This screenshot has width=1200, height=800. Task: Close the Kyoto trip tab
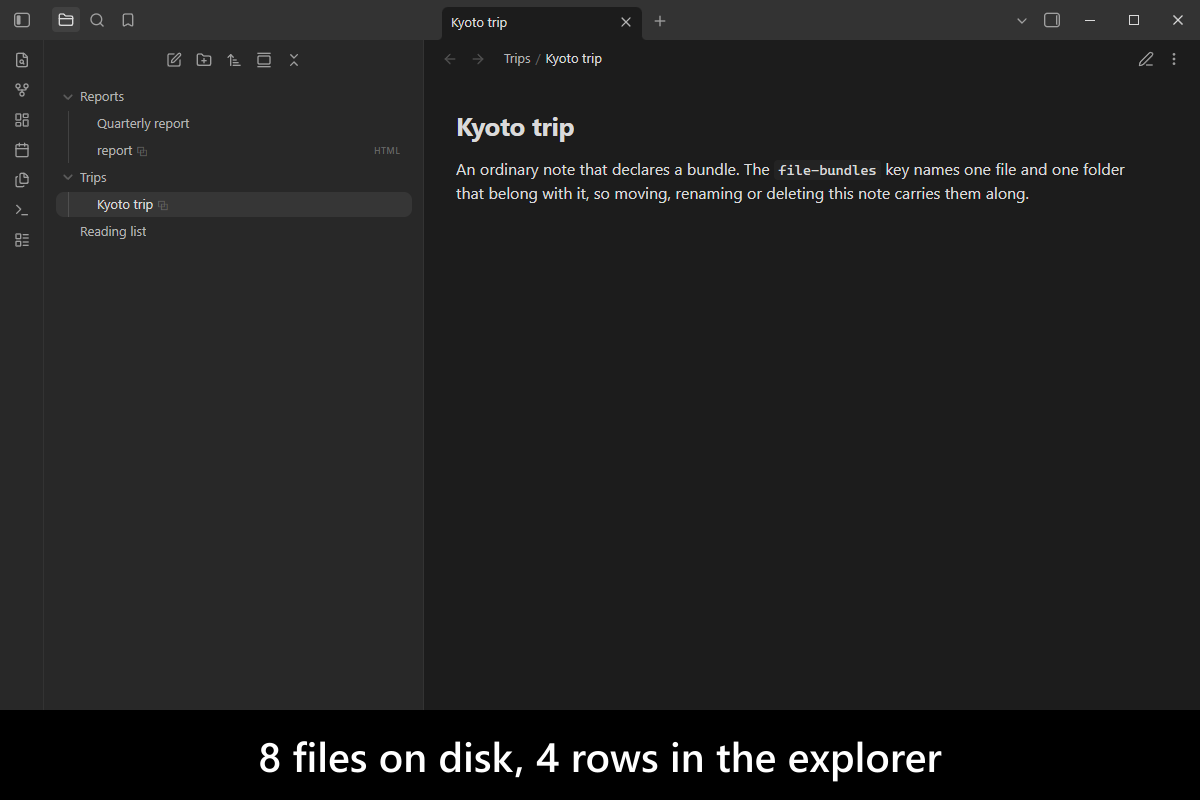point(626,22)
